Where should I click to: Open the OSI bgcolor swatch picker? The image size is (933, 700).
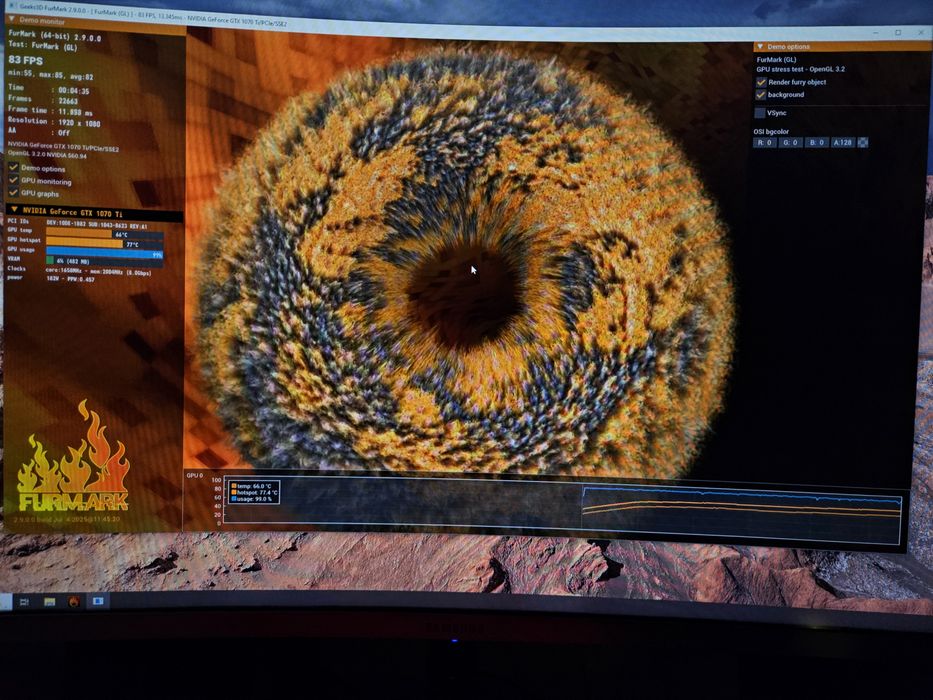point(863,143)
